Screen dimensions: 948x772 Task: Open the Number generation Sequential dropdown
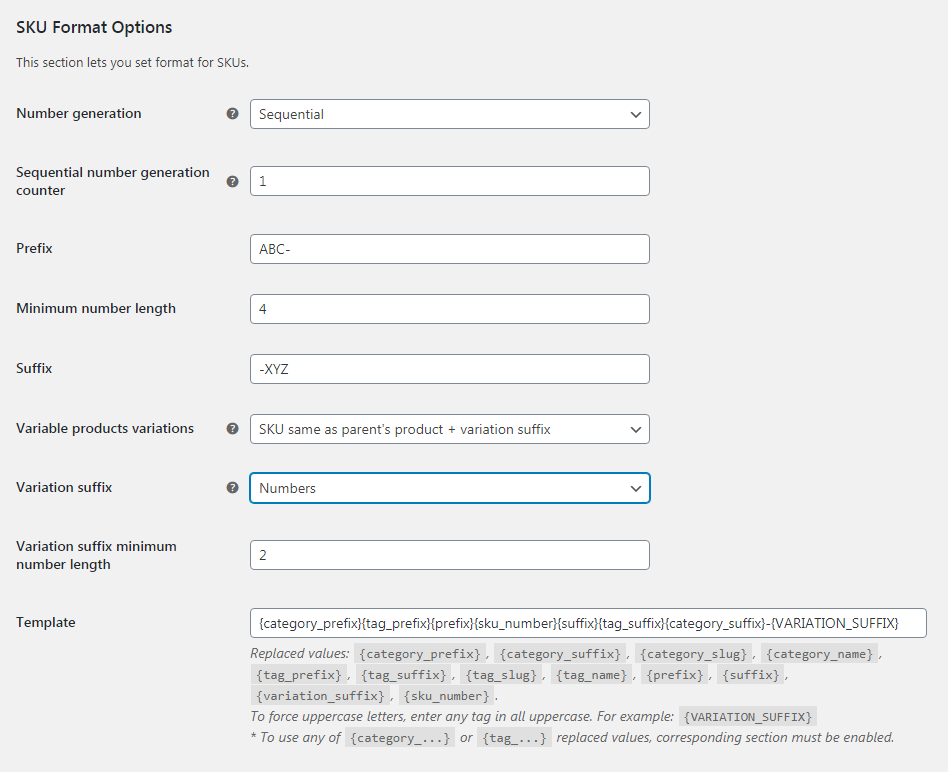point(450,114)
